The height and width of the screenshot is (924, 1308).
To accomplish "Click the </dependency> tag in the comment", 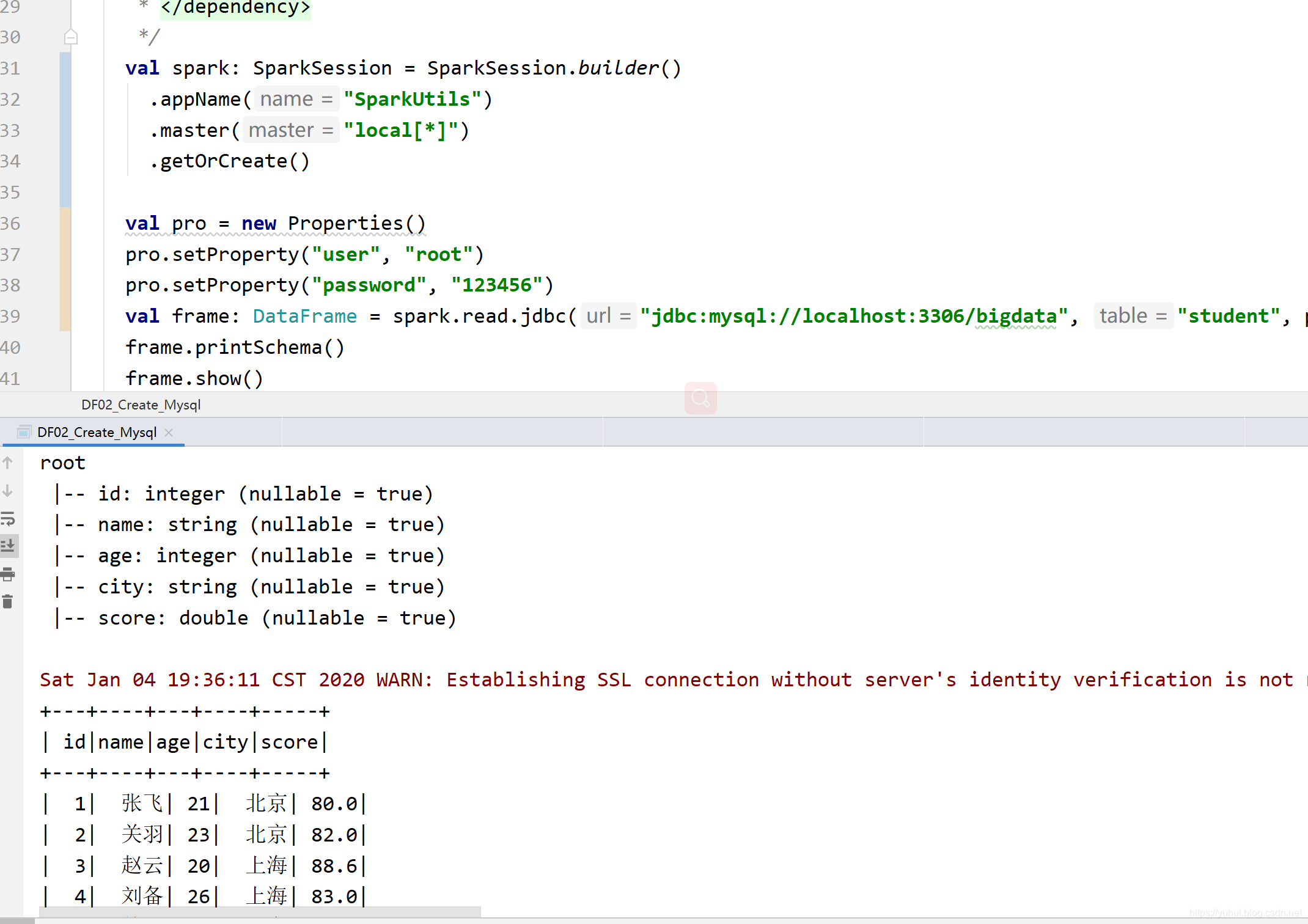I will [x=235, y=9].
